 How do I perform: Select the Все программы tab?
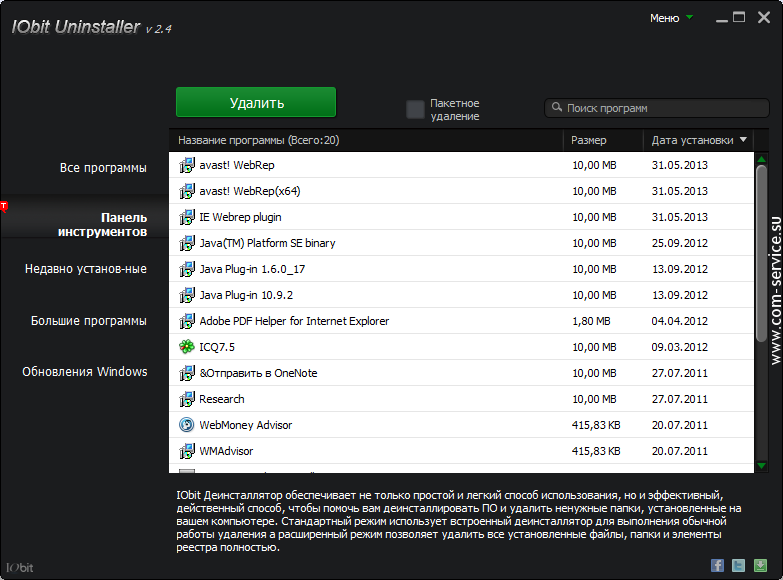point(103,168)
